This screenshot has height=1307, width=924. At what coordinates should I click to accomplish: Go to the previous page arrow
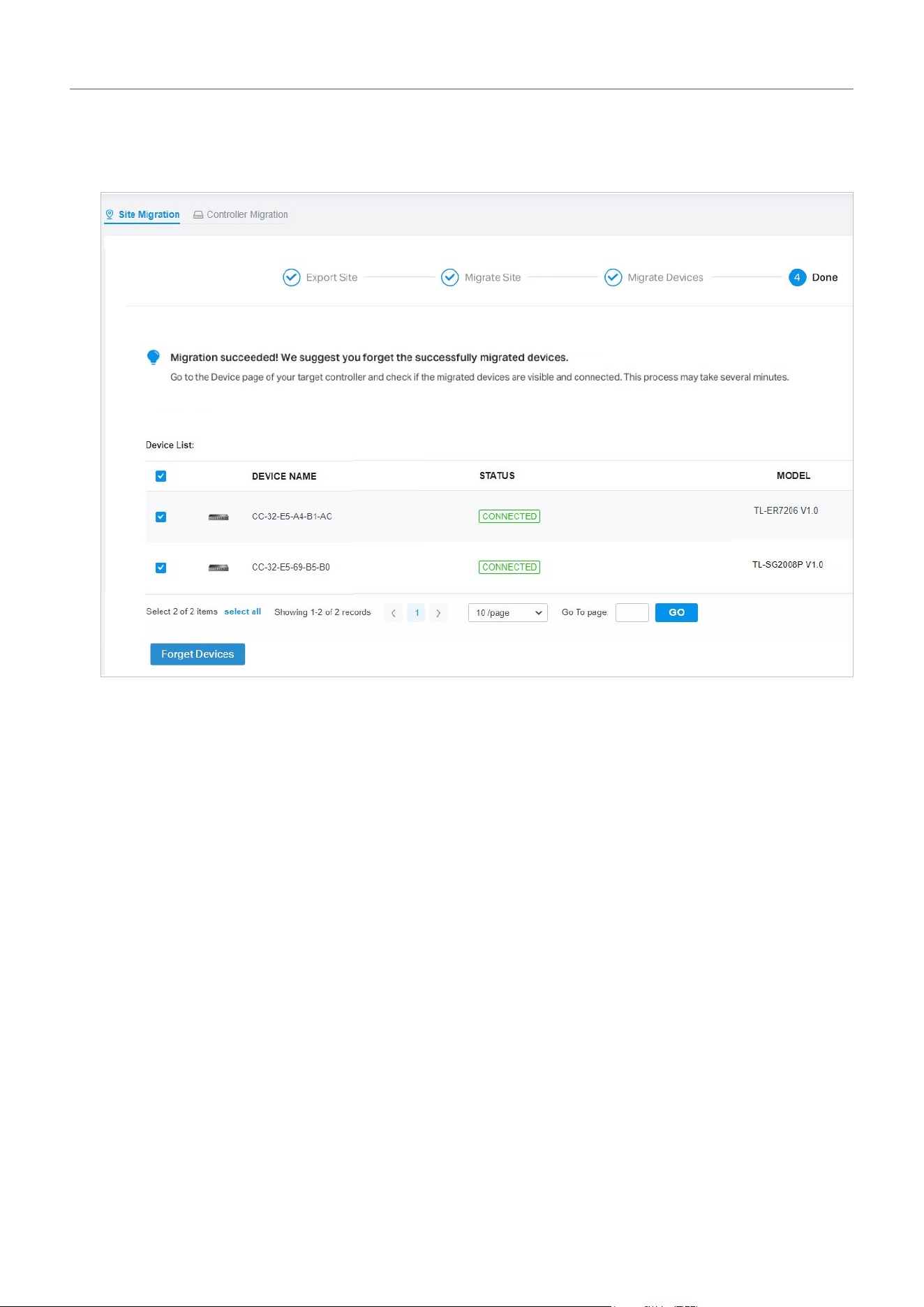393,613
